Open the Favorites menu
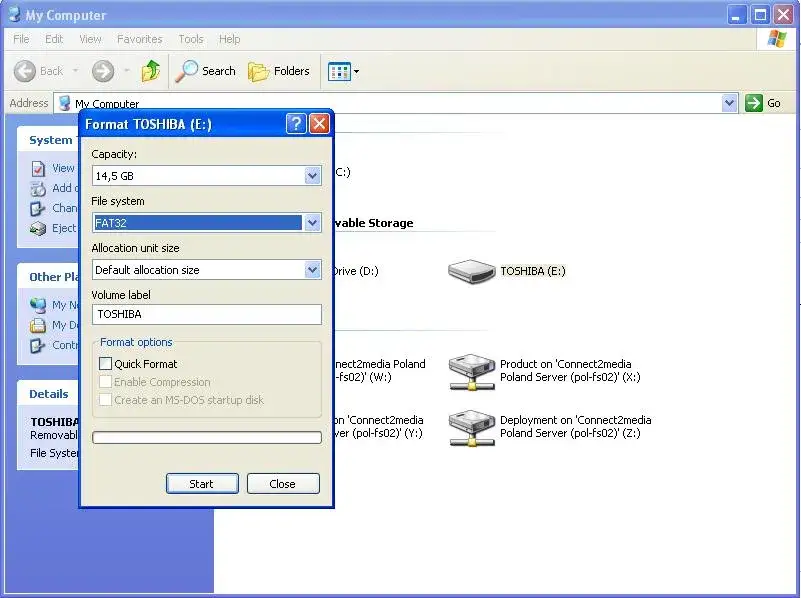 pos(139,39)
